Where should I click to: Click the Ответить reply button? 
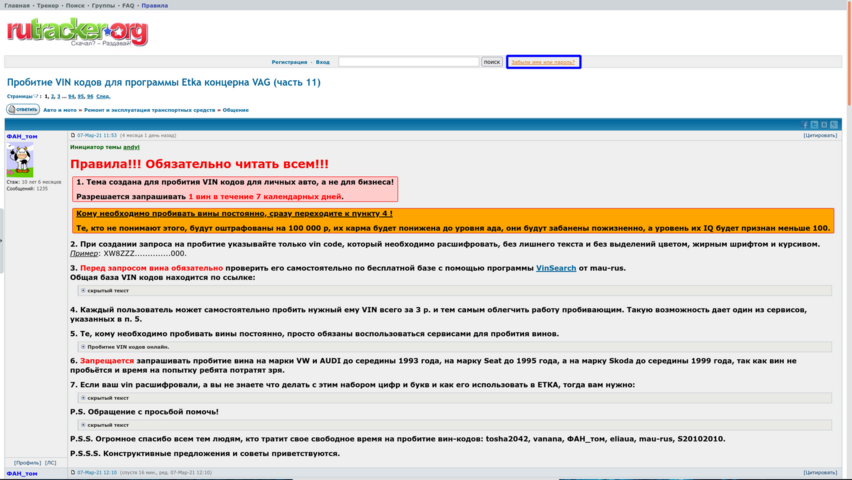(23, 109)
